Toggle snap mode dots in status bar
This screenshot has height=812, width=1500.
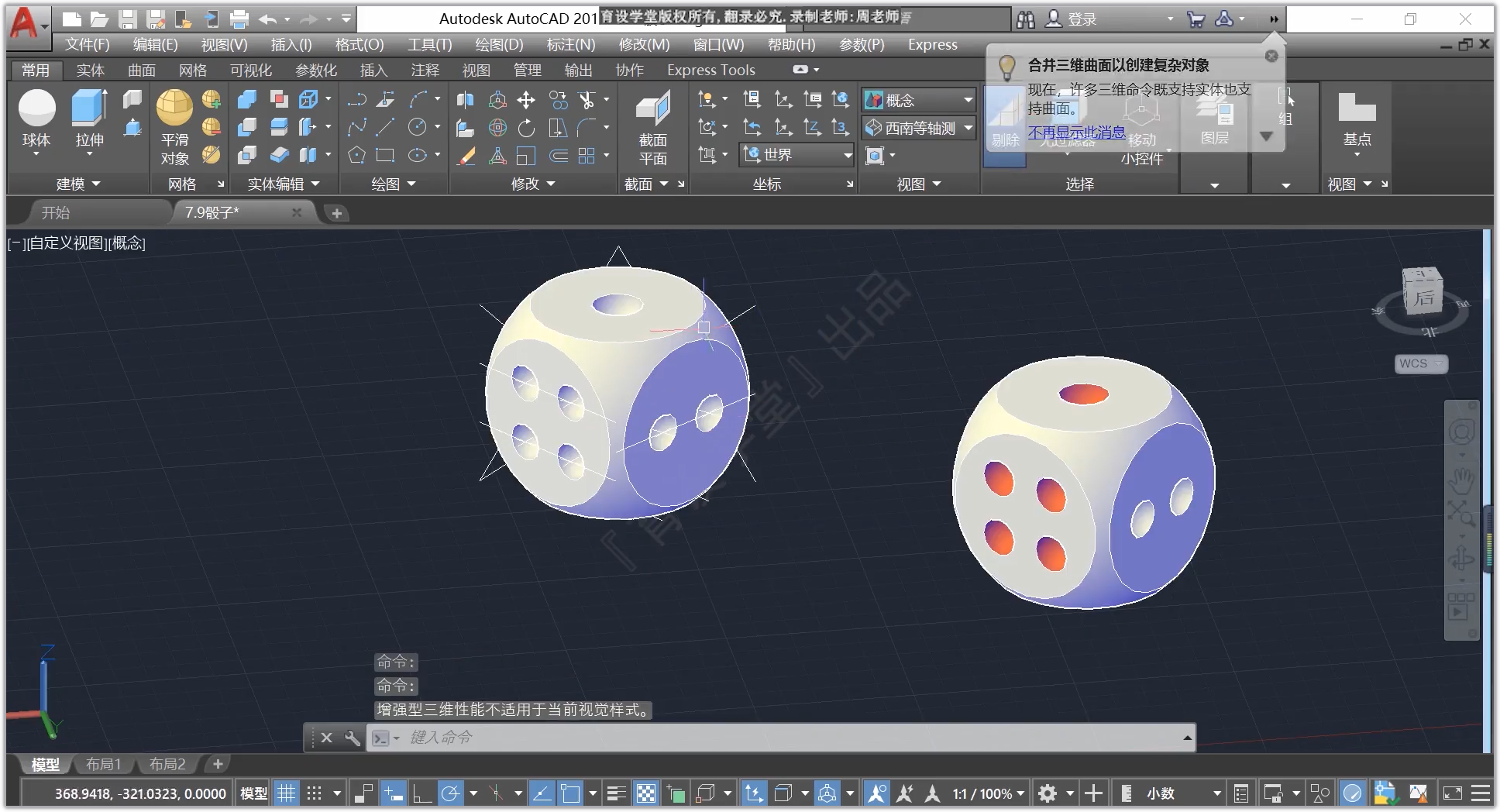(314, 793)
